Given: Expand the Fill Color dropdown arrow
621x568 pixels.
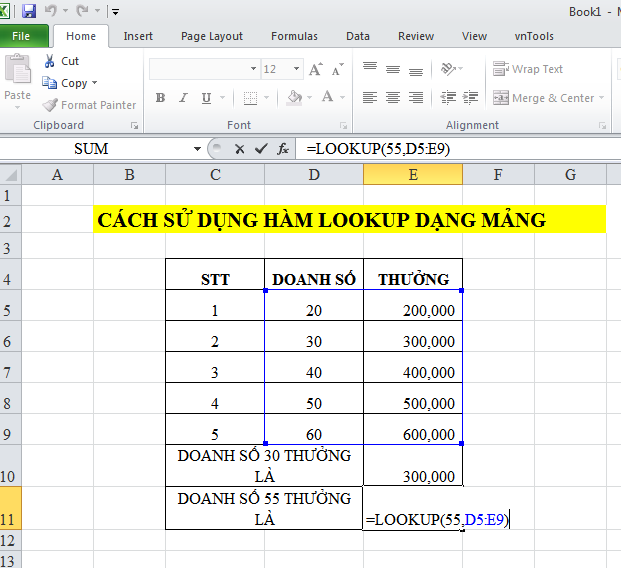Looking at the screenshot, I should pyautogui.click(x=310, y=98).
